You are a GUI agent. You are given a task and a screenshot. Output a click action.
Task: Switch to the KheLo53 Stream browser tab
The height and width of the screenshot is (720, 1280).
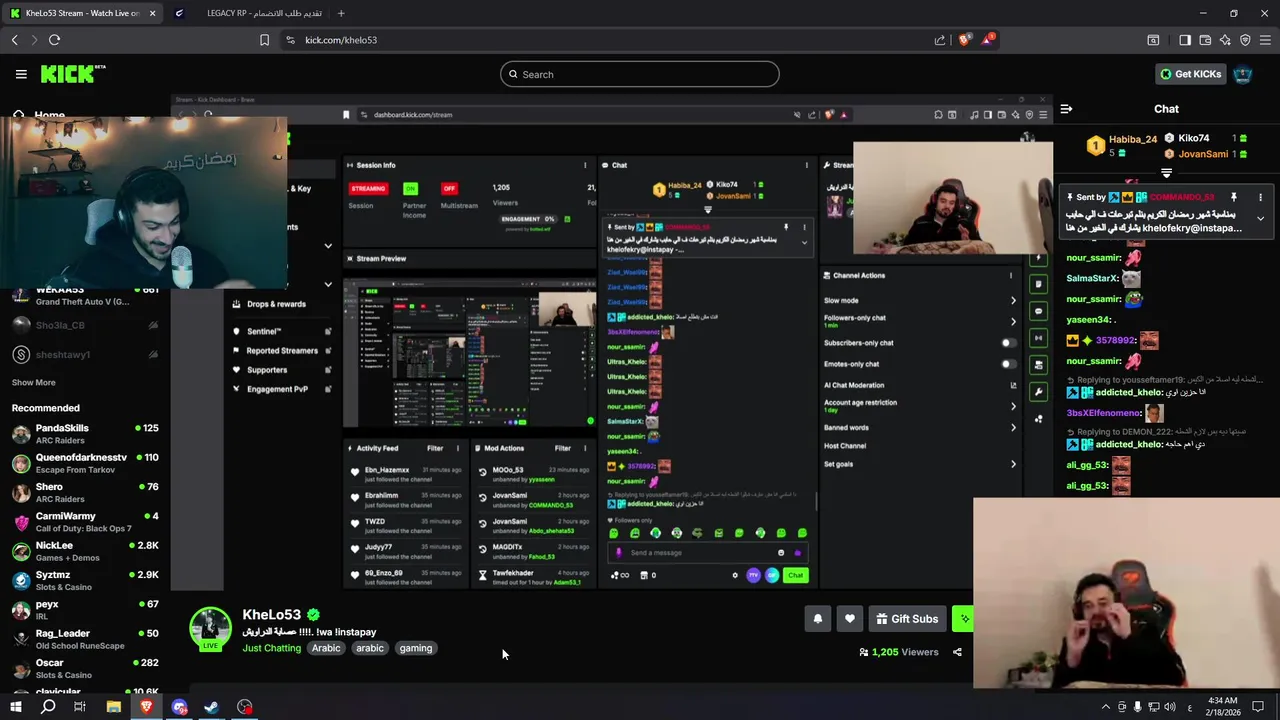point(81,13)
